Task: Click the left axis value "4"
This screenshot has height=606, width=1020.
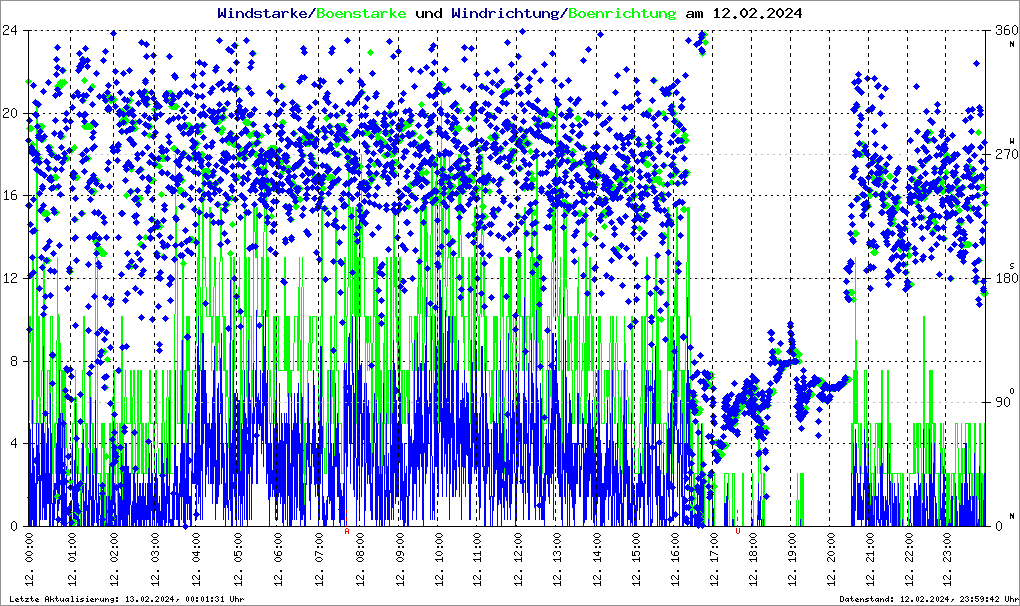Action: (x=13, y=443)
